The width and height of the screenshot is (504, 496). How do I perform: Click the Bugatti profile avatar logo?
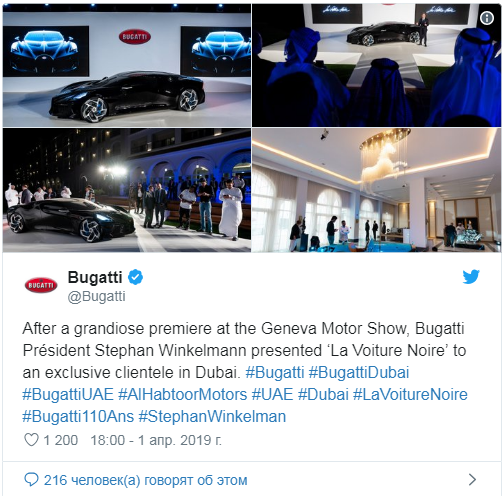pyautogui.click(x=41, y=285)
